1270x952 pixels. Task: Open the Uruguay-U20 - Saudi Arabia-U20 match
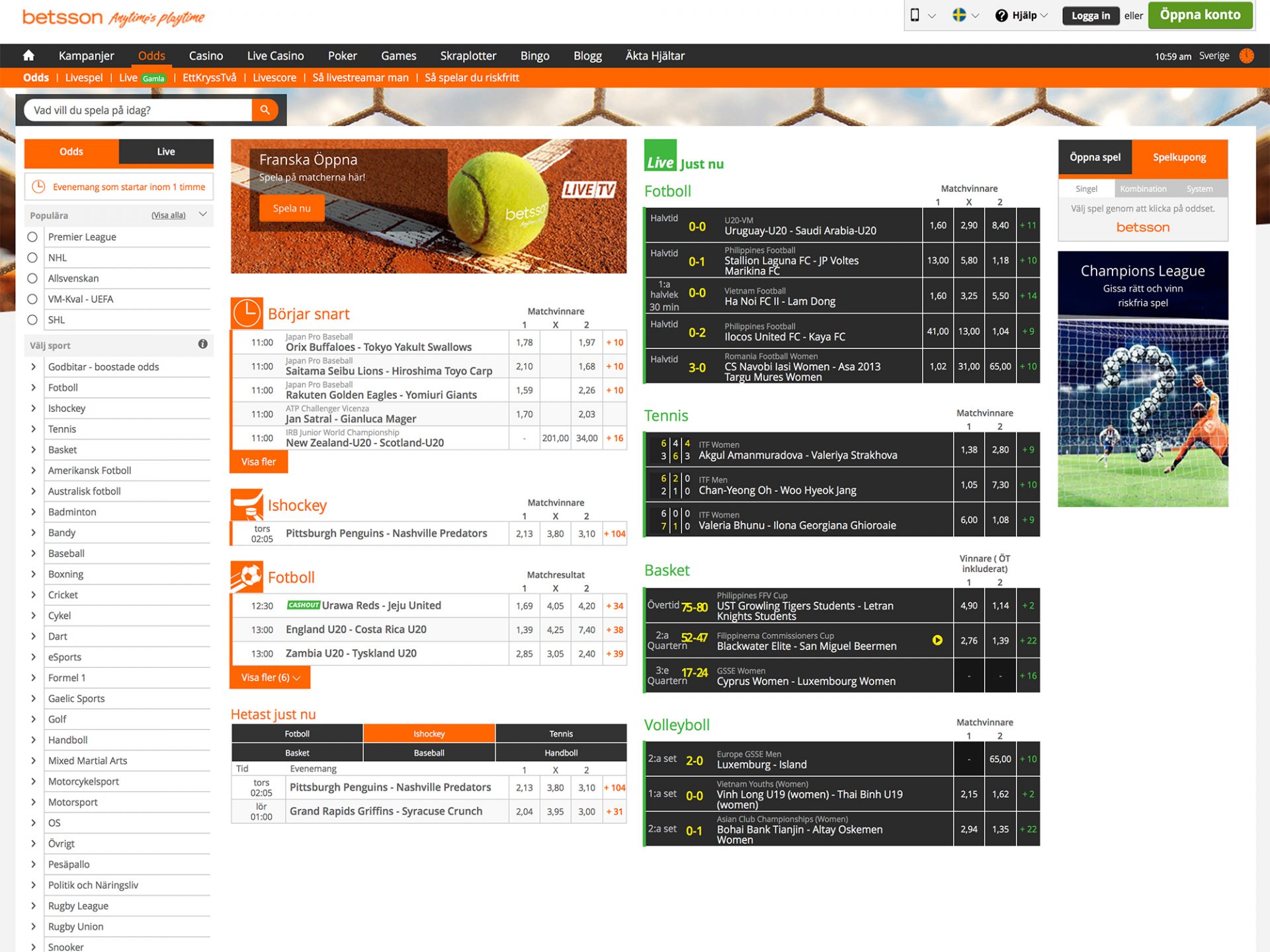click(800, 231)
